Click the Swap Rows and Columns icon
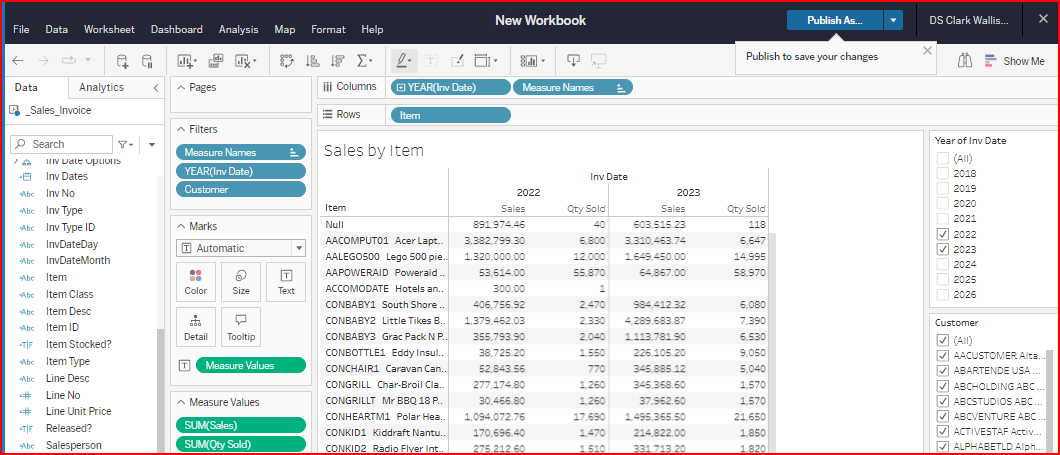Screen dimensions: 1060x455 coord(287,61)
